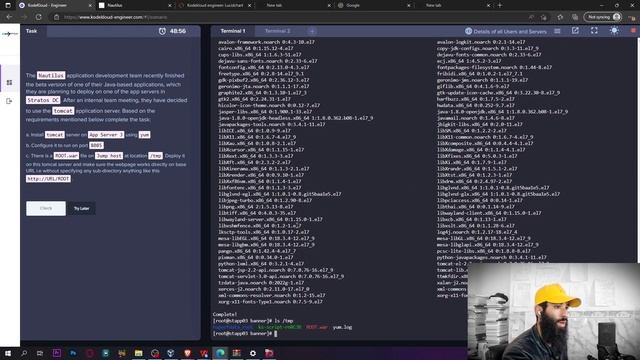Open Microsoft Edge on the taskbar

tap(220, 353)
